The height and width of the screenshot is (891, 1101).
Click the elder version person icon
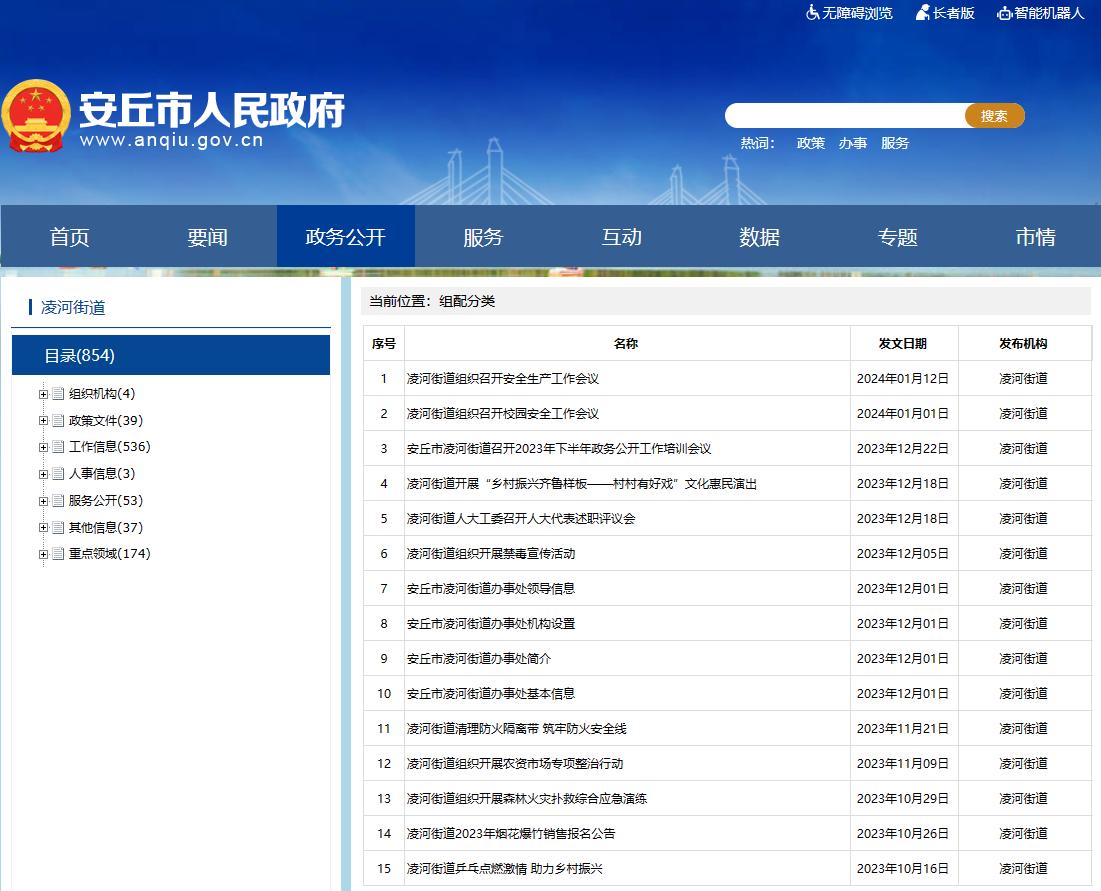(923, 13)
